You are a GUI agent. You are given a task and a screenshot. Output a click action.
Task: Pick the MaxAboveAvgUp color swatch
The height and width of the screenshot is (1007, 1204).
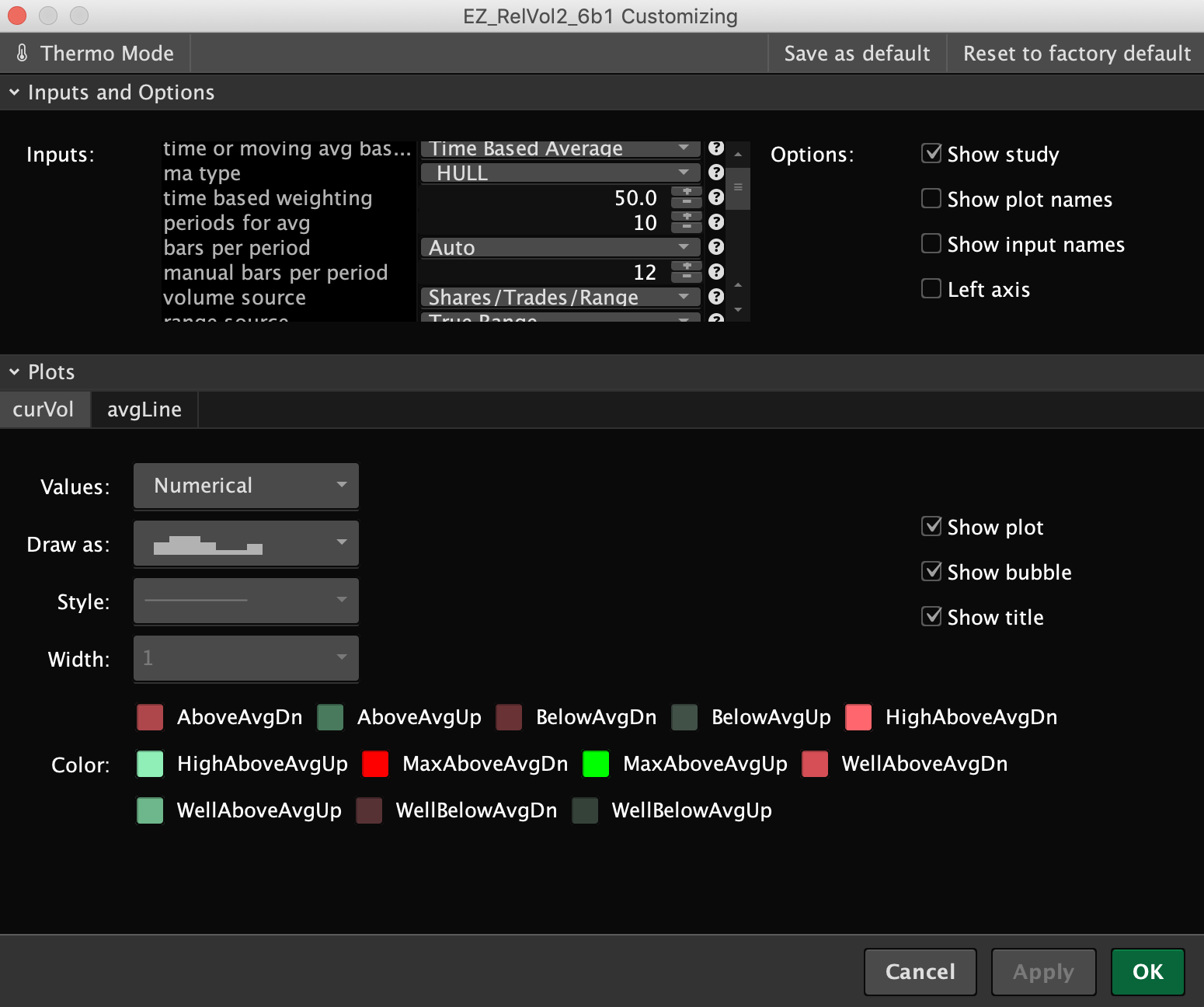coord(596,764)
